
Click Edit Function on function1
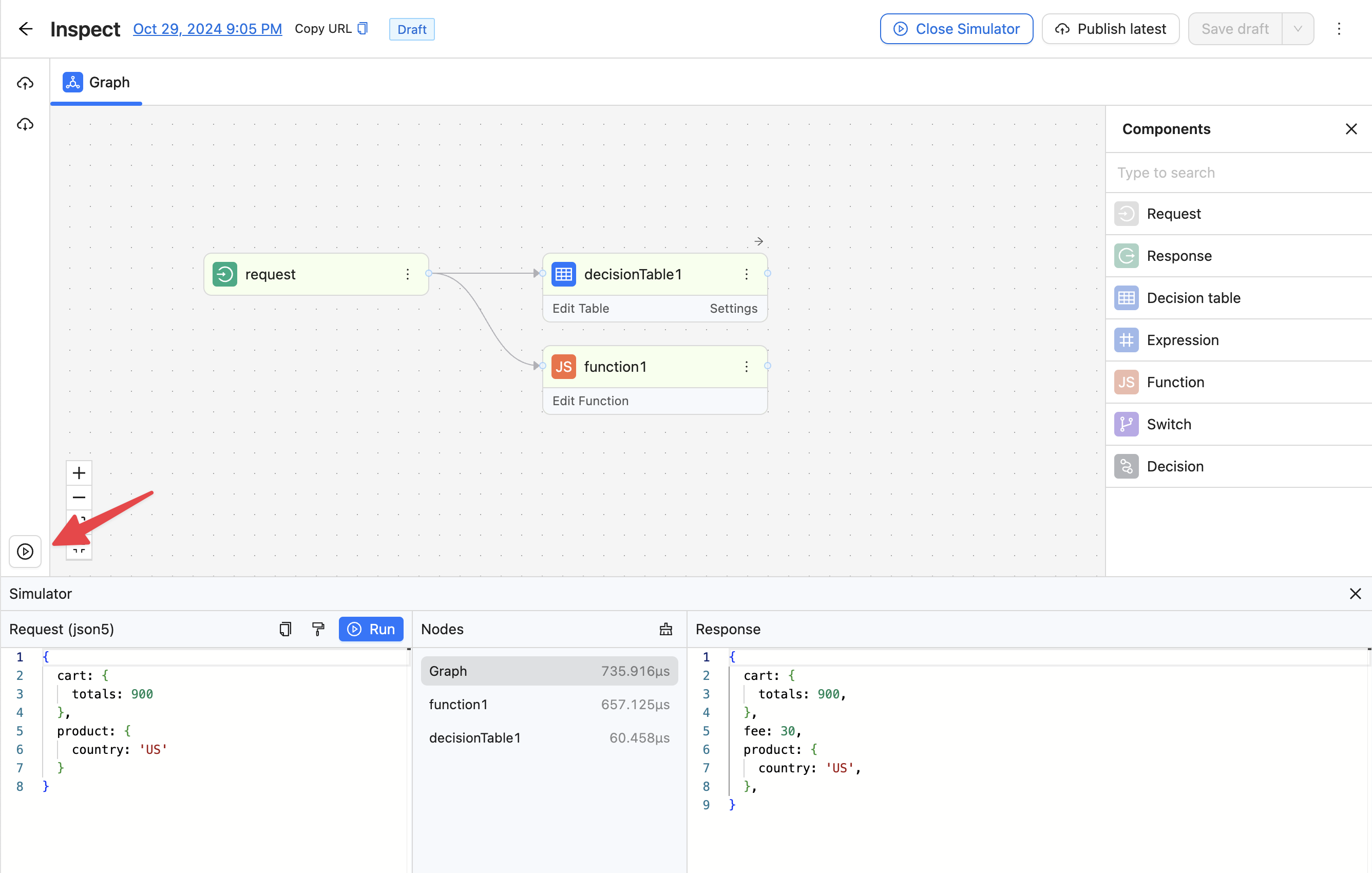(x=590, y=401)
